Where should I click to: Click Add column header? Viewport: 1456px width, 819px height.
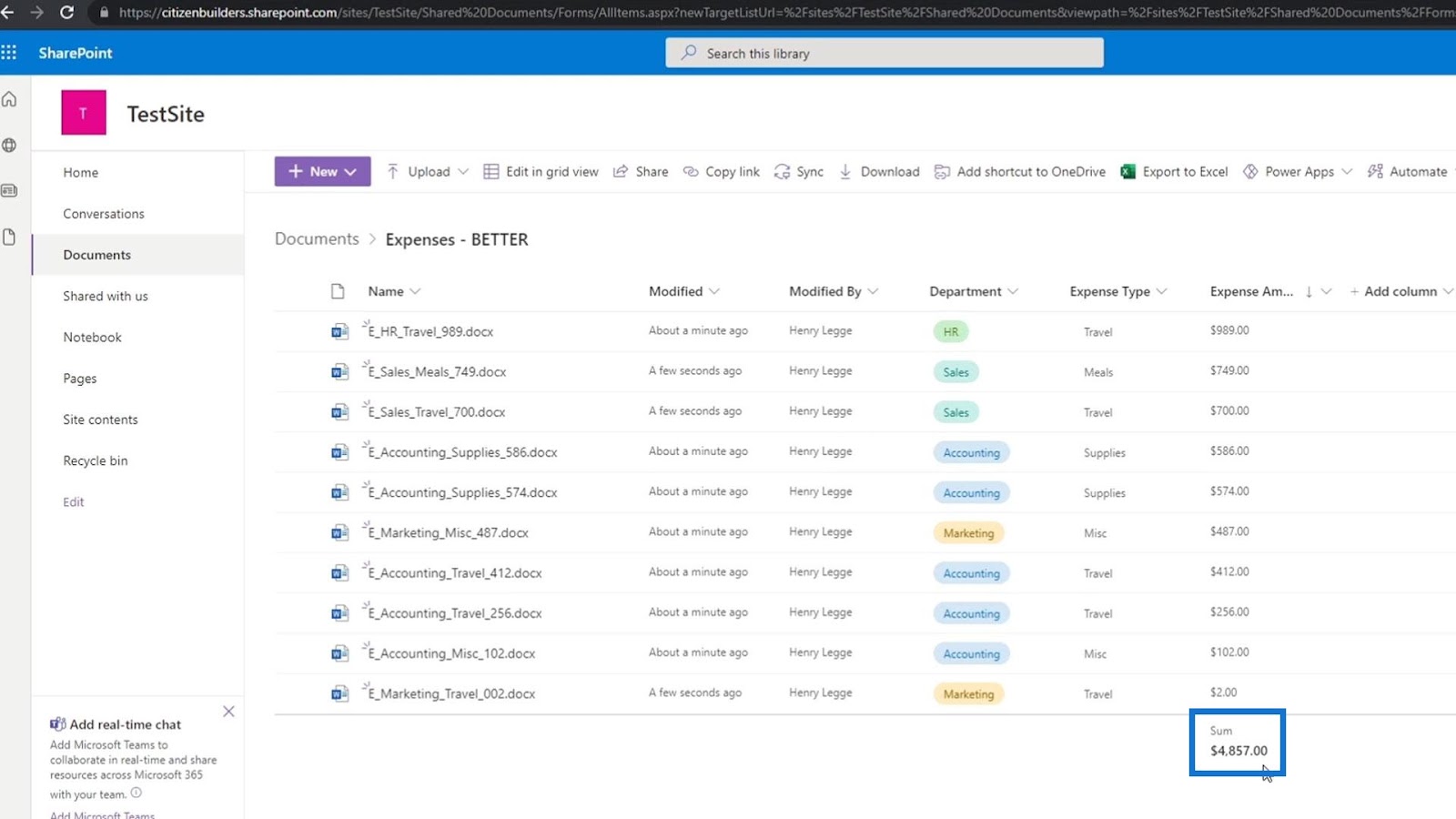click(x=1400, y=291)
